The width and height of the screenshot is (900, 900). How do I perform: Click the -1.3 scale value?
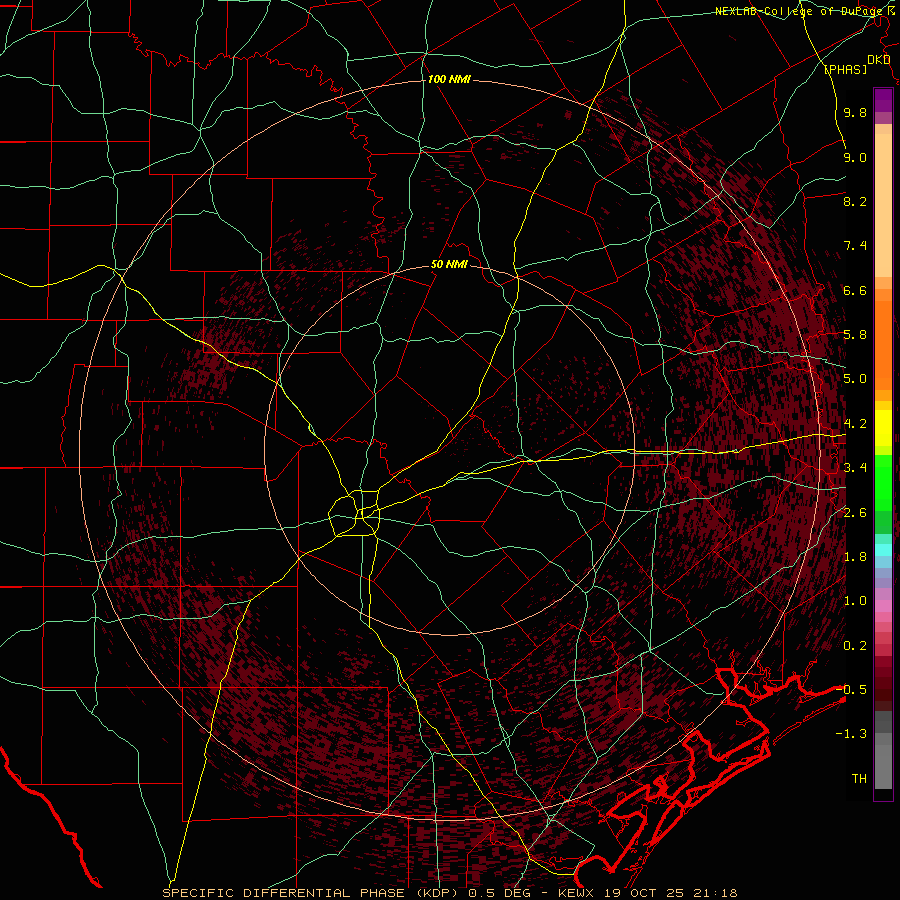pyautogui.click(x=851, y=734)
